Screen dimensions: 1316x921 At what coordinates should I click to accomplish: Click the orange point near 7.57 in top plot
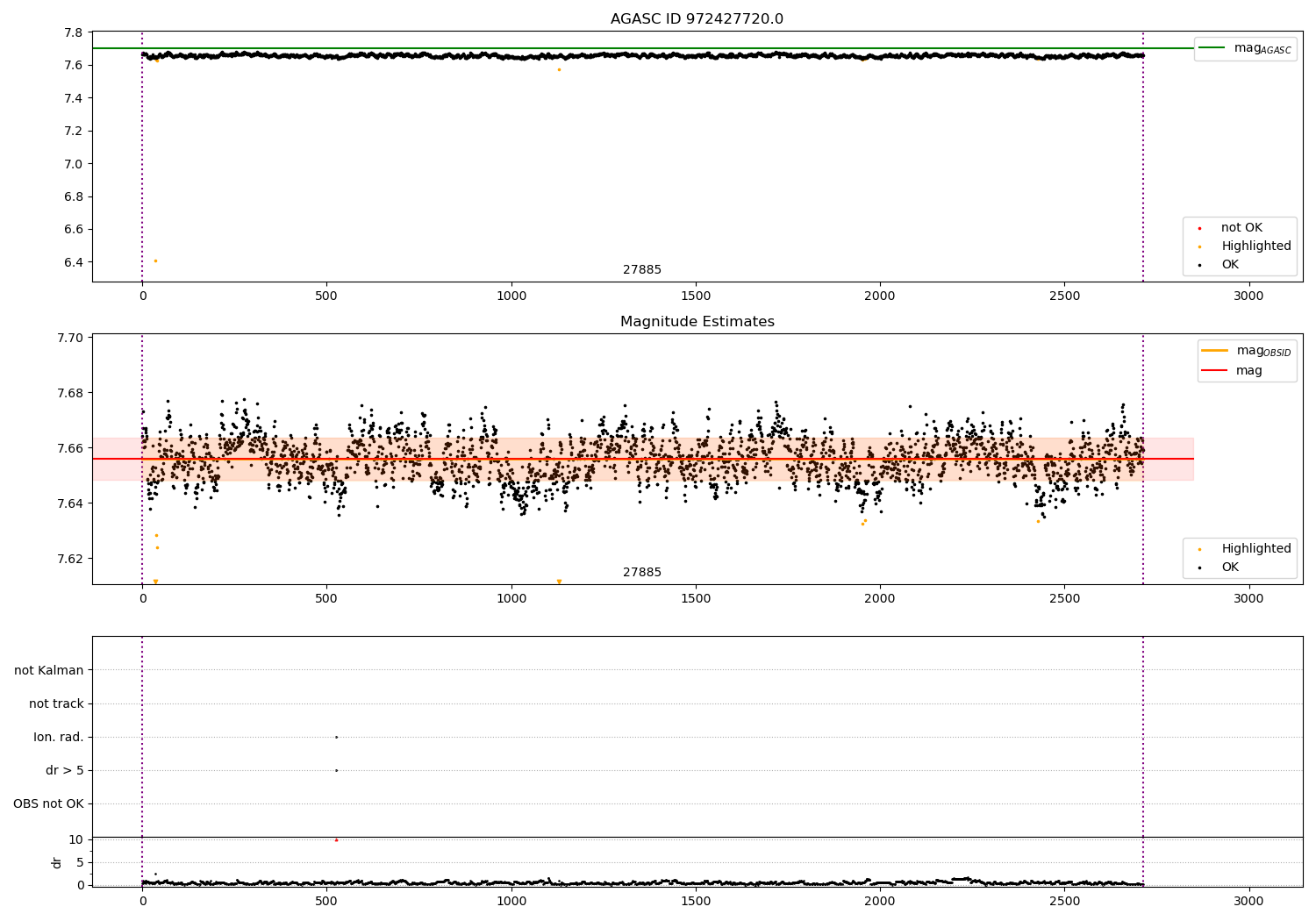tap(559, 69)
